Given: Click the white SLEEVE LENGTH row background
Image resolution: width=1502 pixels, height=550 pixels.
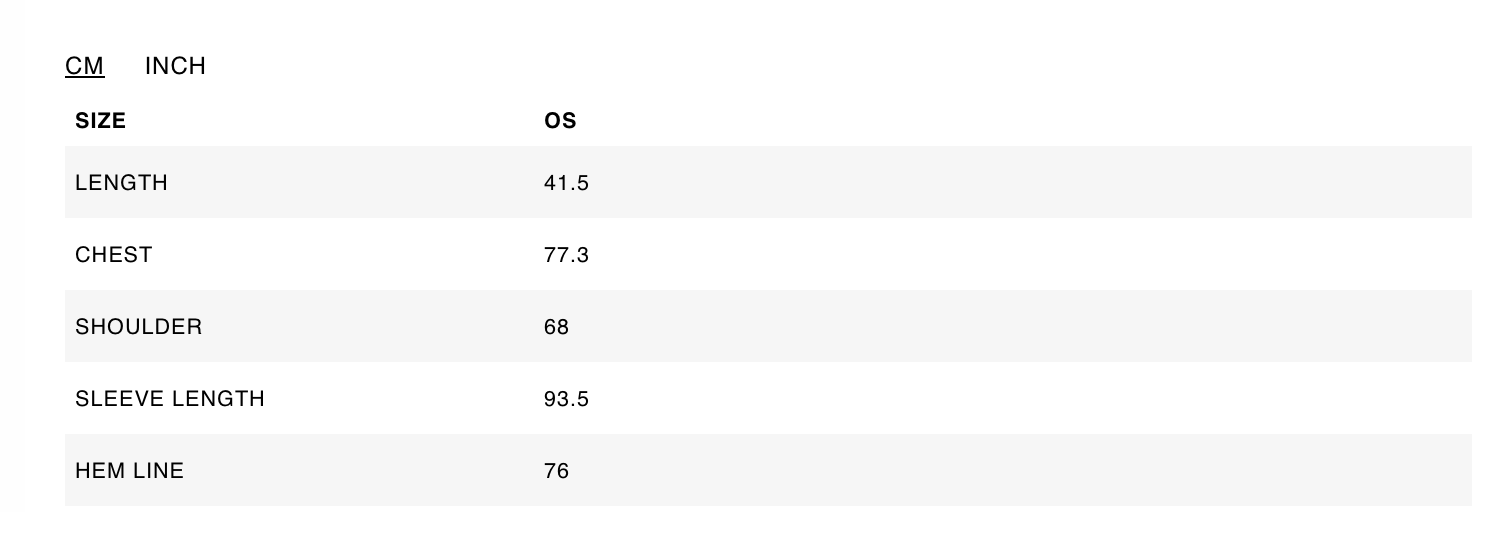Looking at the screenshot, I should coord(1000,399).
